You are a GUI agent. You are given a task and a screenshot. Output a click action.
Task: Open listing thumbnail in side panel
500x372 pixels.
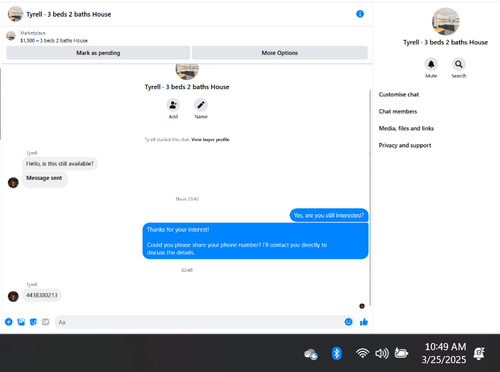pos(445,21)
